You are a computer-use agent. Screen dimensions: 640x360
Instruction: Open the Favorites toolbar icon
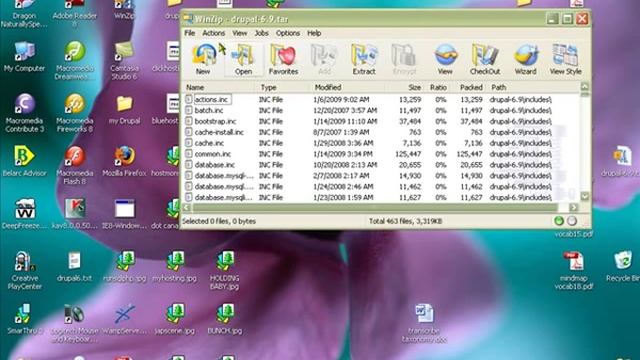tap(283, 59)
